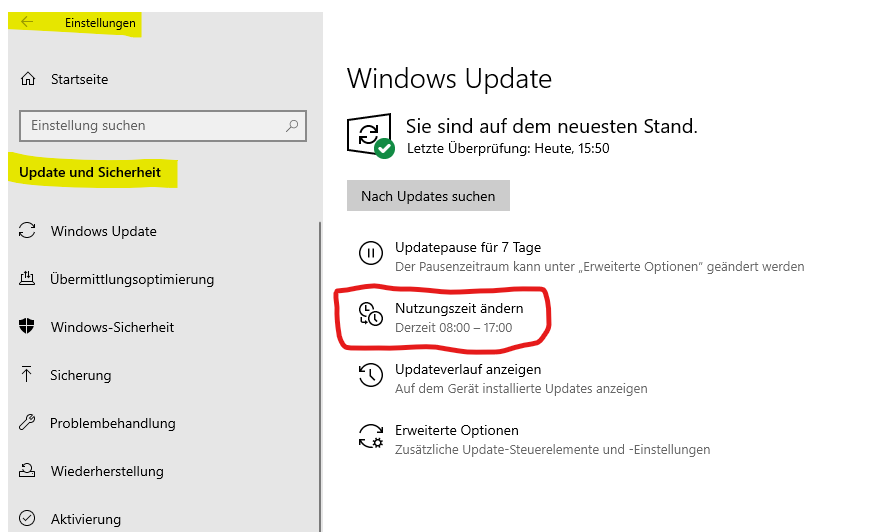Image resolution: width=869 pixels, height=532 pixels.
Task: Click the pause icon for Updatepause
Action: [371, 253]
